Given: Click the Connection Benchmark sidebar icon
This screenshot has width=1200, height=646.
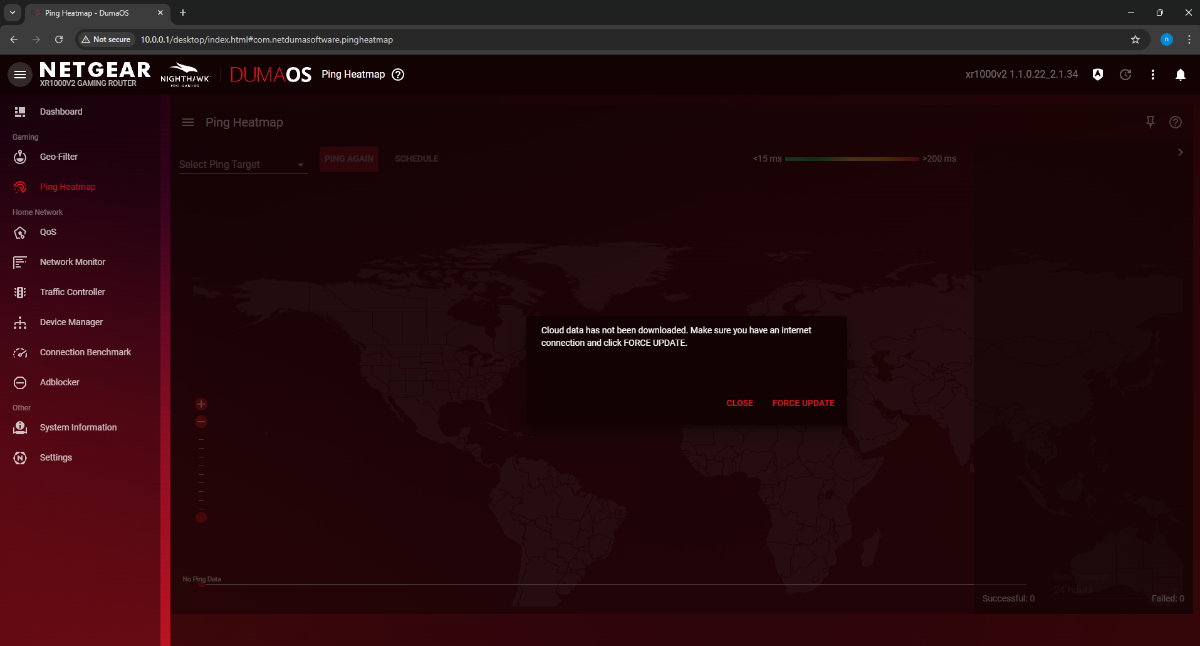Looking at the screenshot, I should point(19,352).
